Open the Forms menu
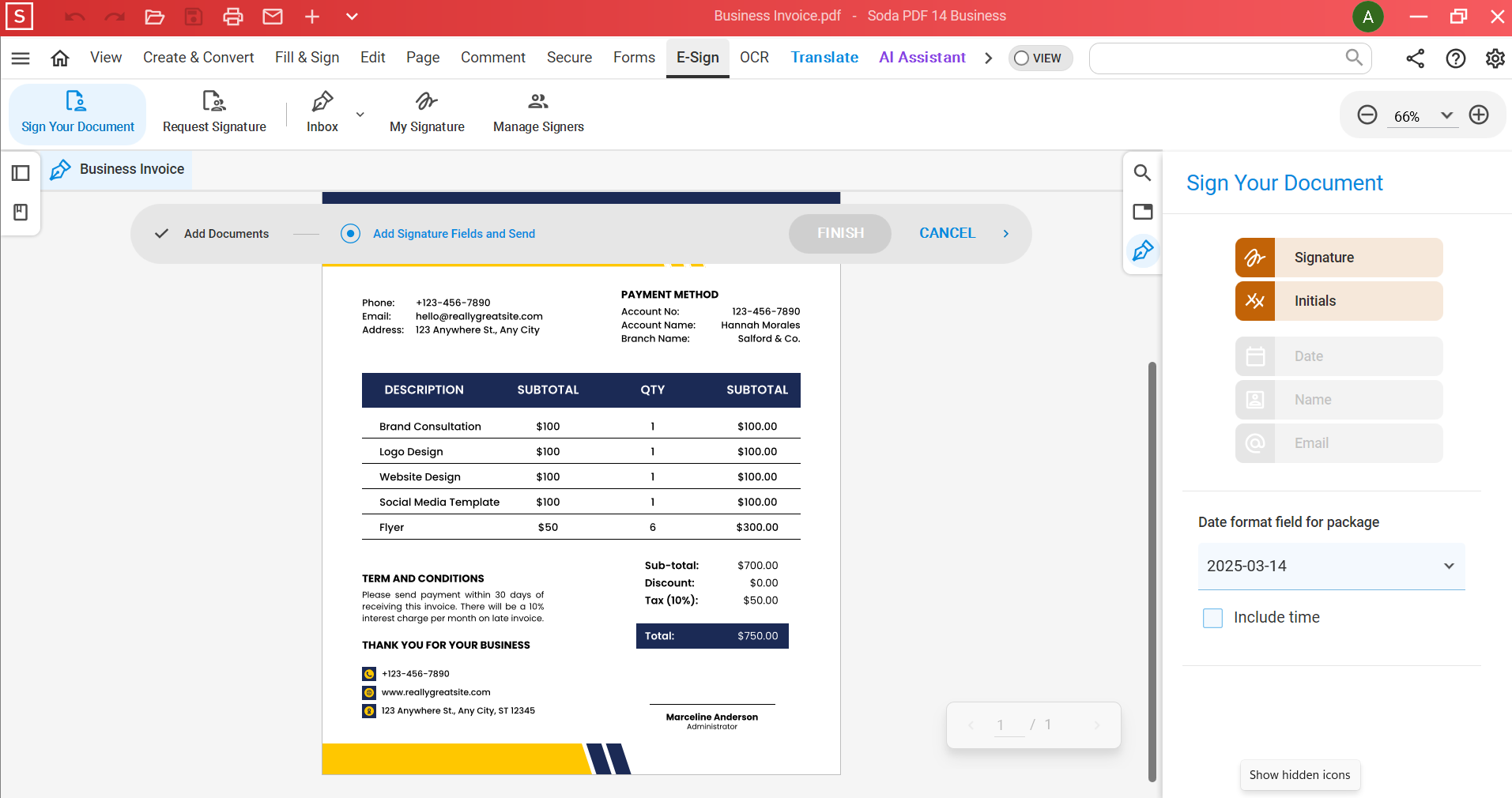This screenshot has height=798, width=1512. click(633, 57)
